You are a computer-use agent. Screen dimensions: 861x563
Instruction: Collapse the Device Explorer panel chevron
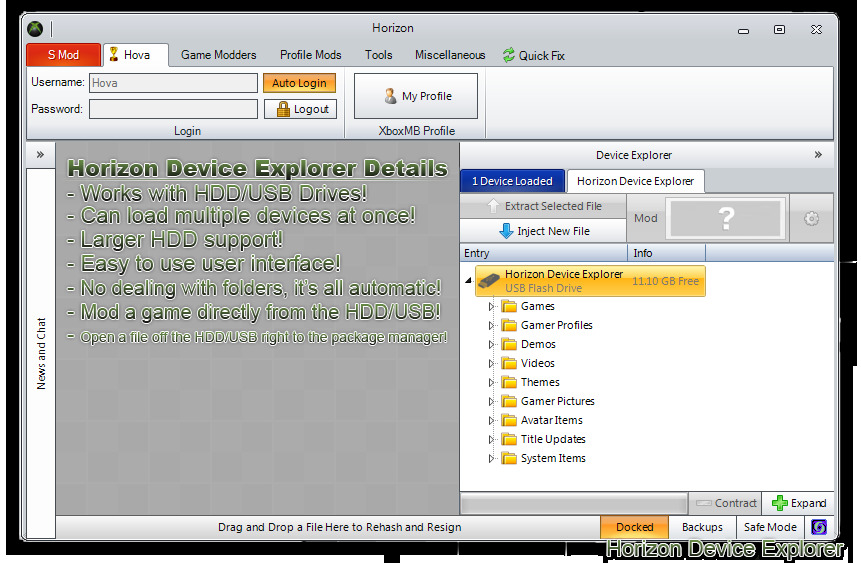coord(818,155)
